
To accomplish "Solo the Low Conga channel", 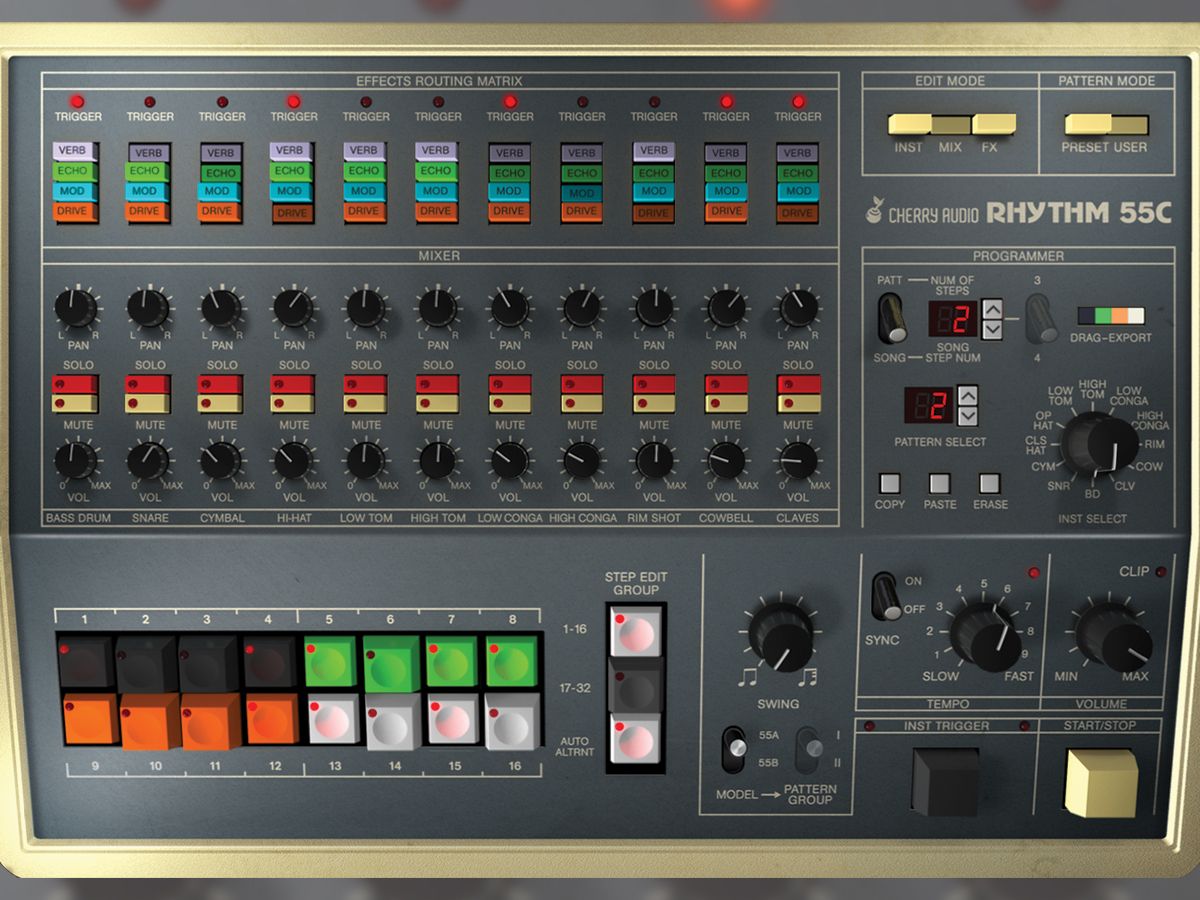I will coord(509,384).
